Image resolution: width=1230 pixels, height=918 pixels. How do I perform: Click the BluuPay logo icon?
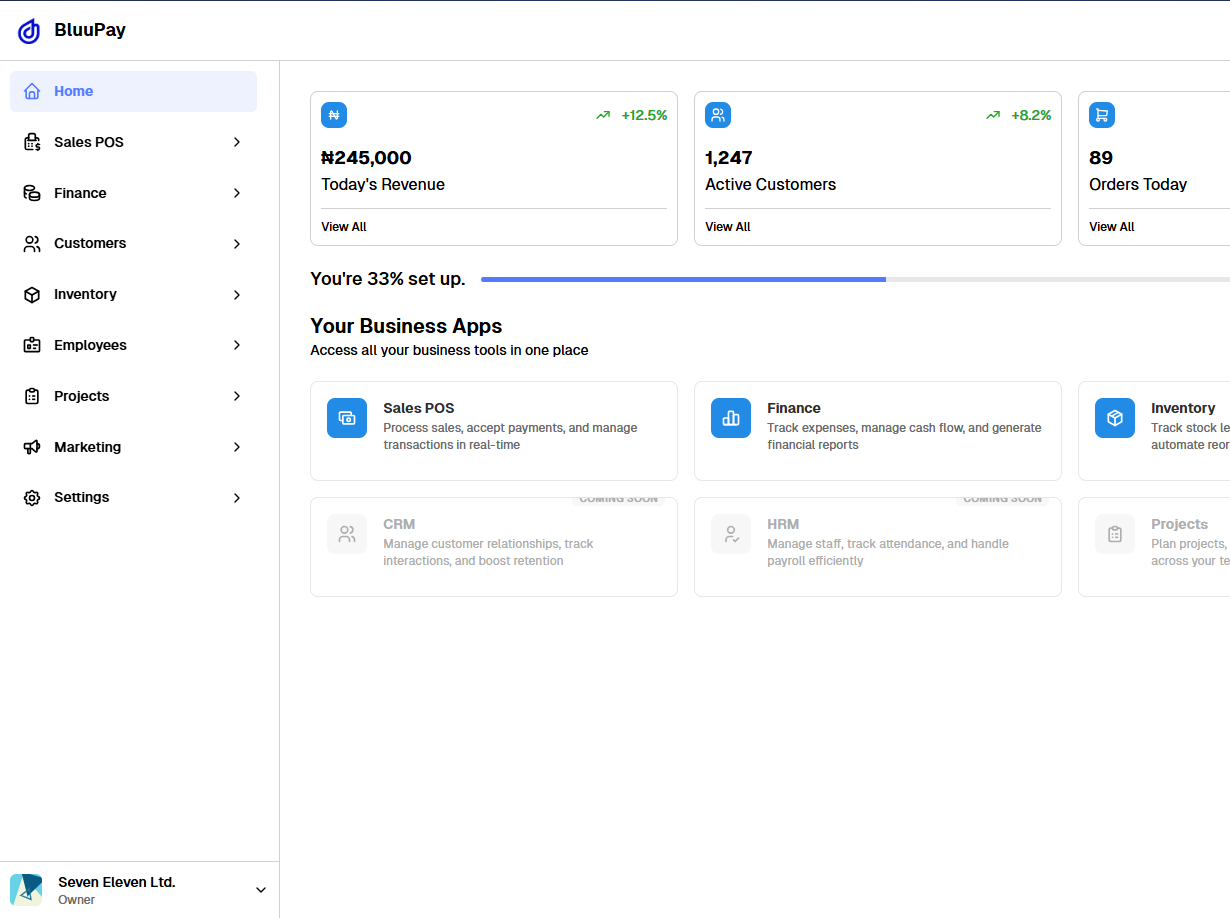[29, 31]
